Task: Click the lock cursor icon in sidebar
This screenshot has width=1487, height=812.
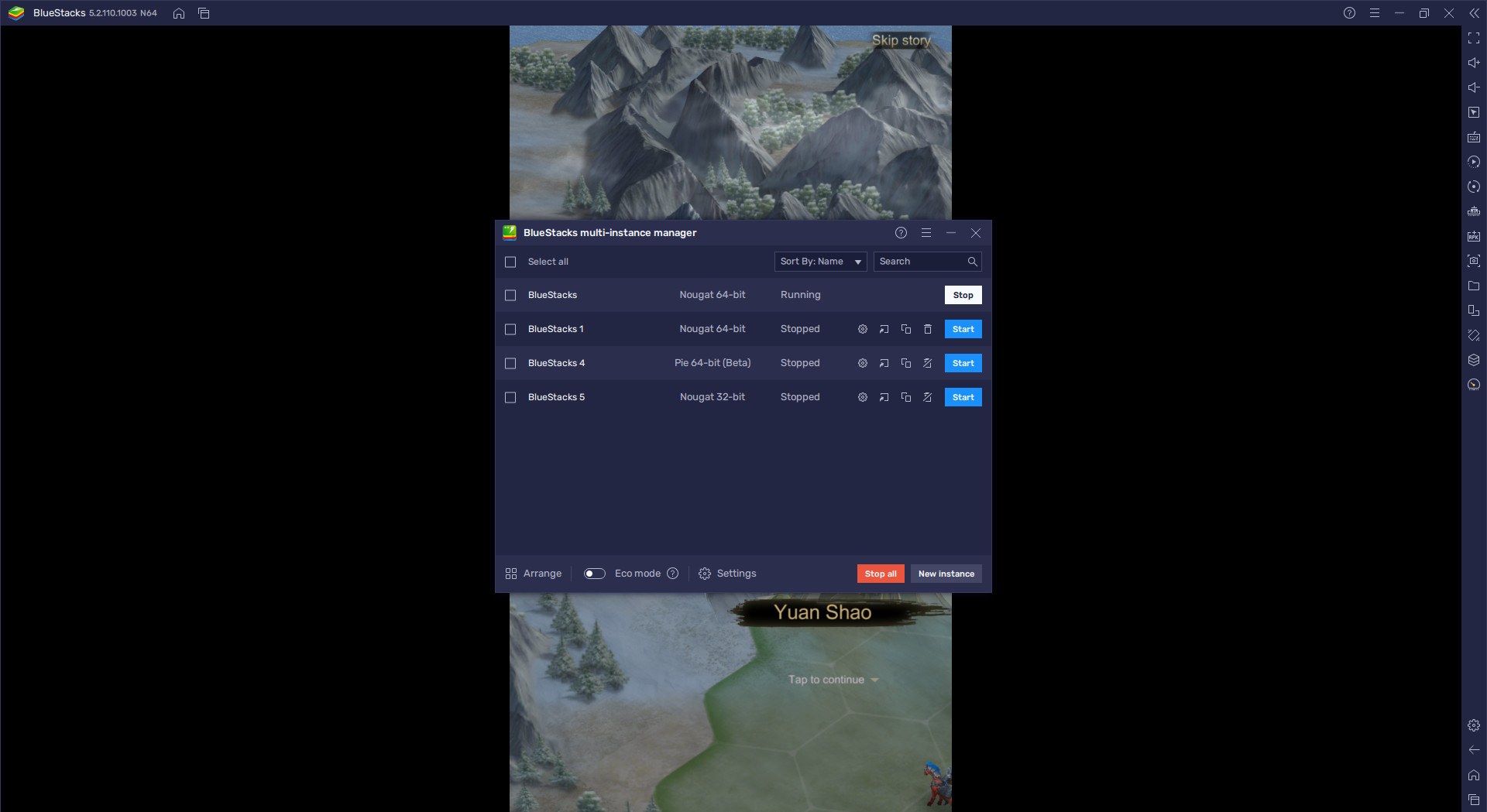Action: tap(1473, 112)
